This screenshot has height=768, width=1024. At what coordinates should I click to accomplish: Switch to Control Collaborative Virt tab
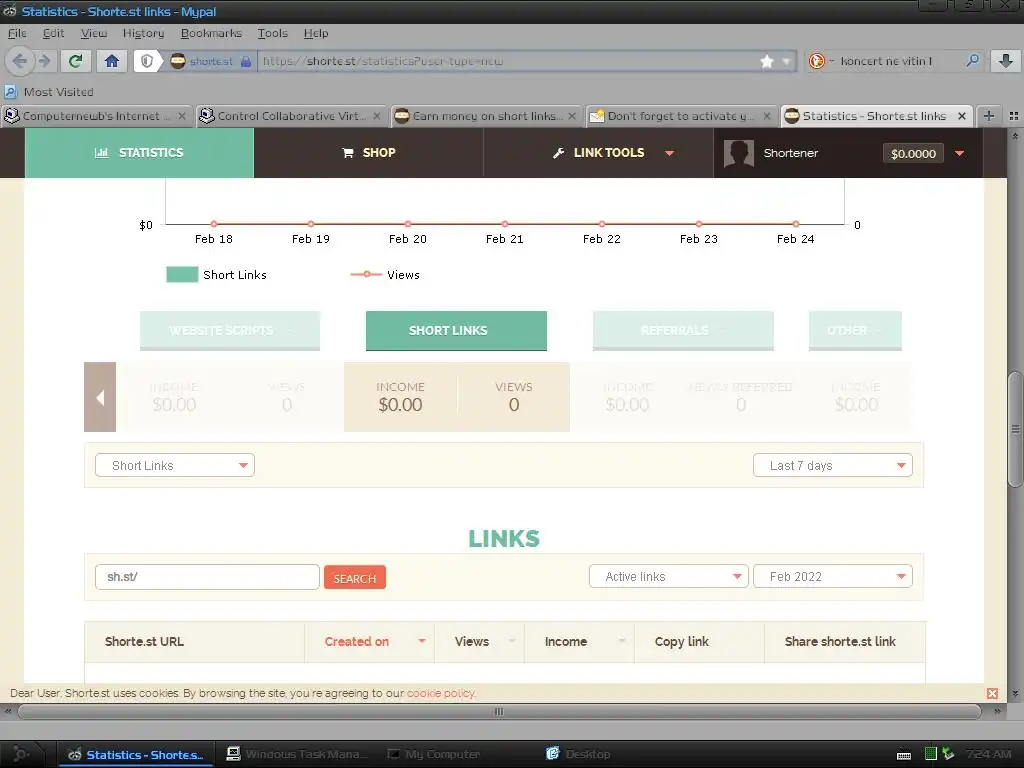point(291,116)
